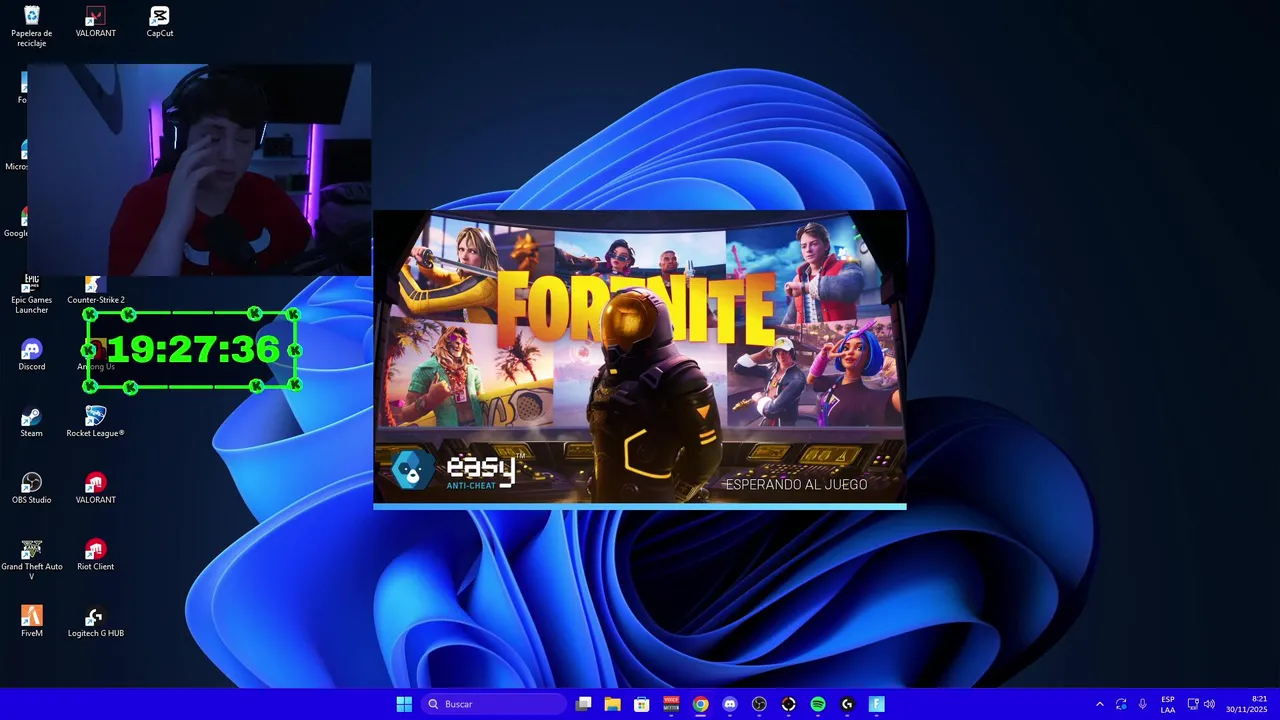This screenshot has width=1280, height=720.
Task: Open the sync status tray icon
Action: pyautogui.click(x=1121, y=704)
